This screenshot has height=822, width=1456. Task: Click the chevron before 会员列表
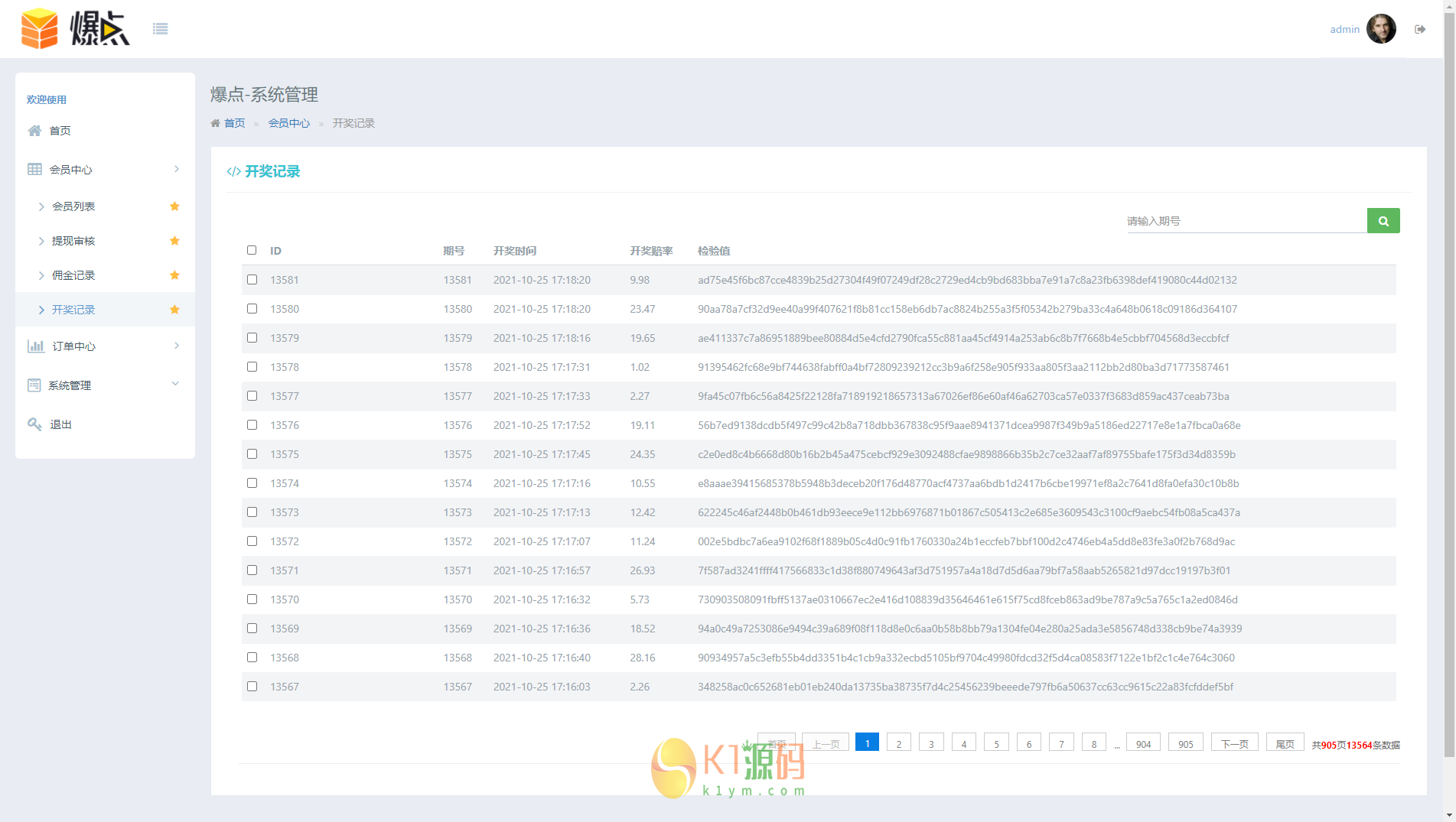(x=41, y=206)
